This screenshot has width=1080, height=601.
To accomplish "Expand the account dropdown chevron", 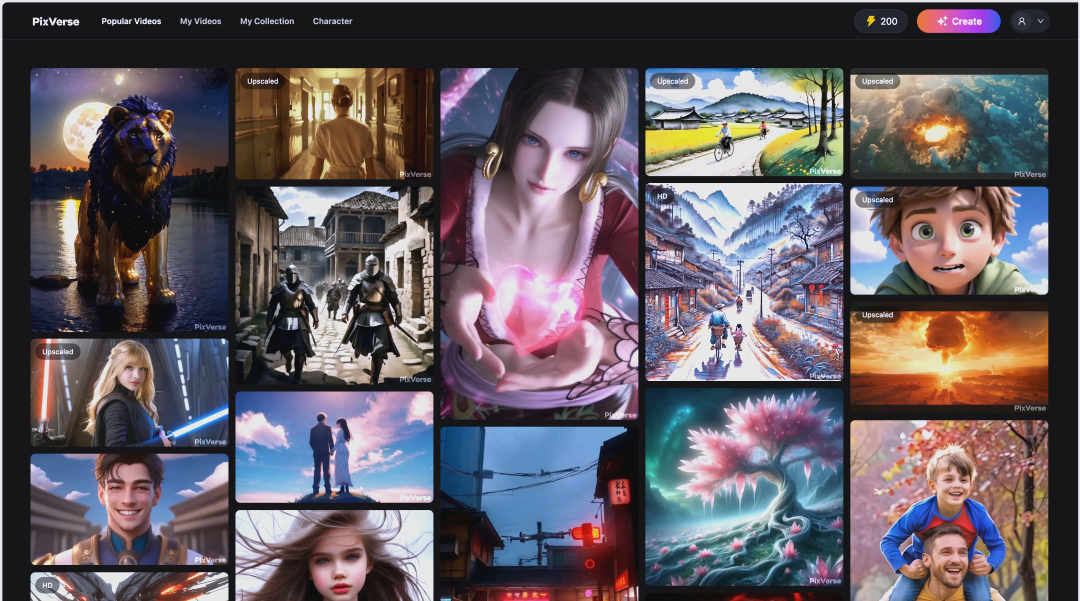I will (1040, 21).
